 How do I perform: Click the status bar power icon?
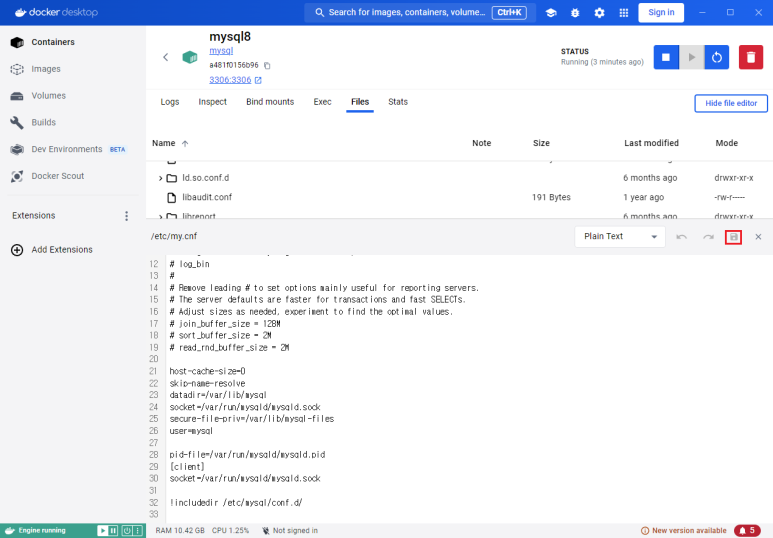(127, 531)
